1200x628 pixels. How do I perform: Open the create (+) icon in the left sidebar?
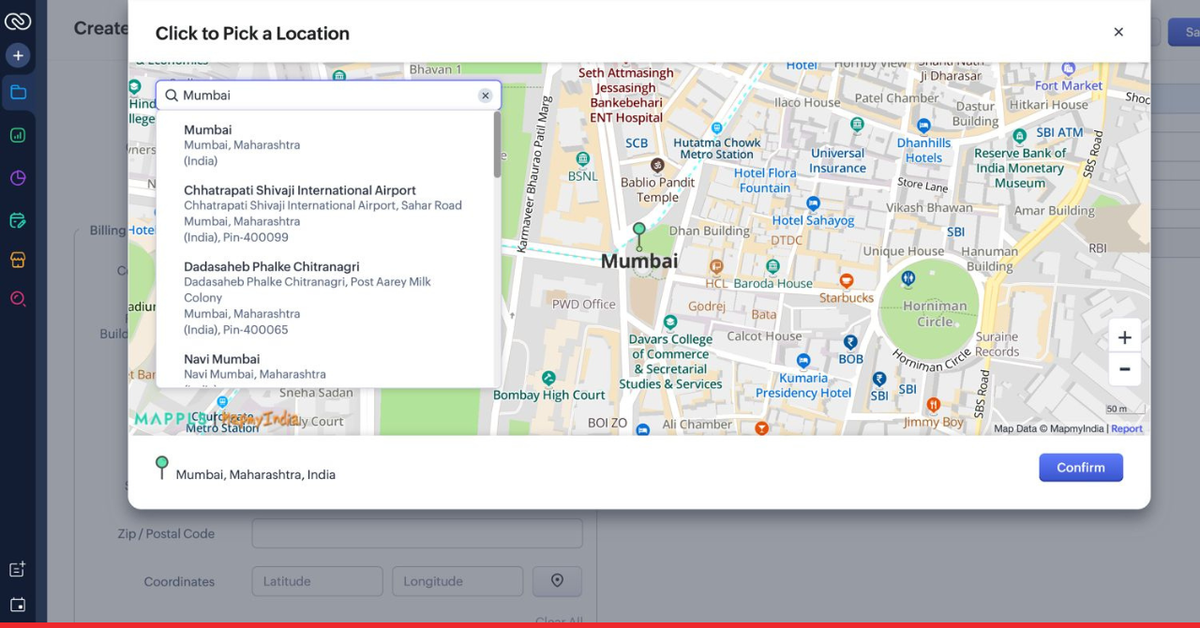coord(18,55)
